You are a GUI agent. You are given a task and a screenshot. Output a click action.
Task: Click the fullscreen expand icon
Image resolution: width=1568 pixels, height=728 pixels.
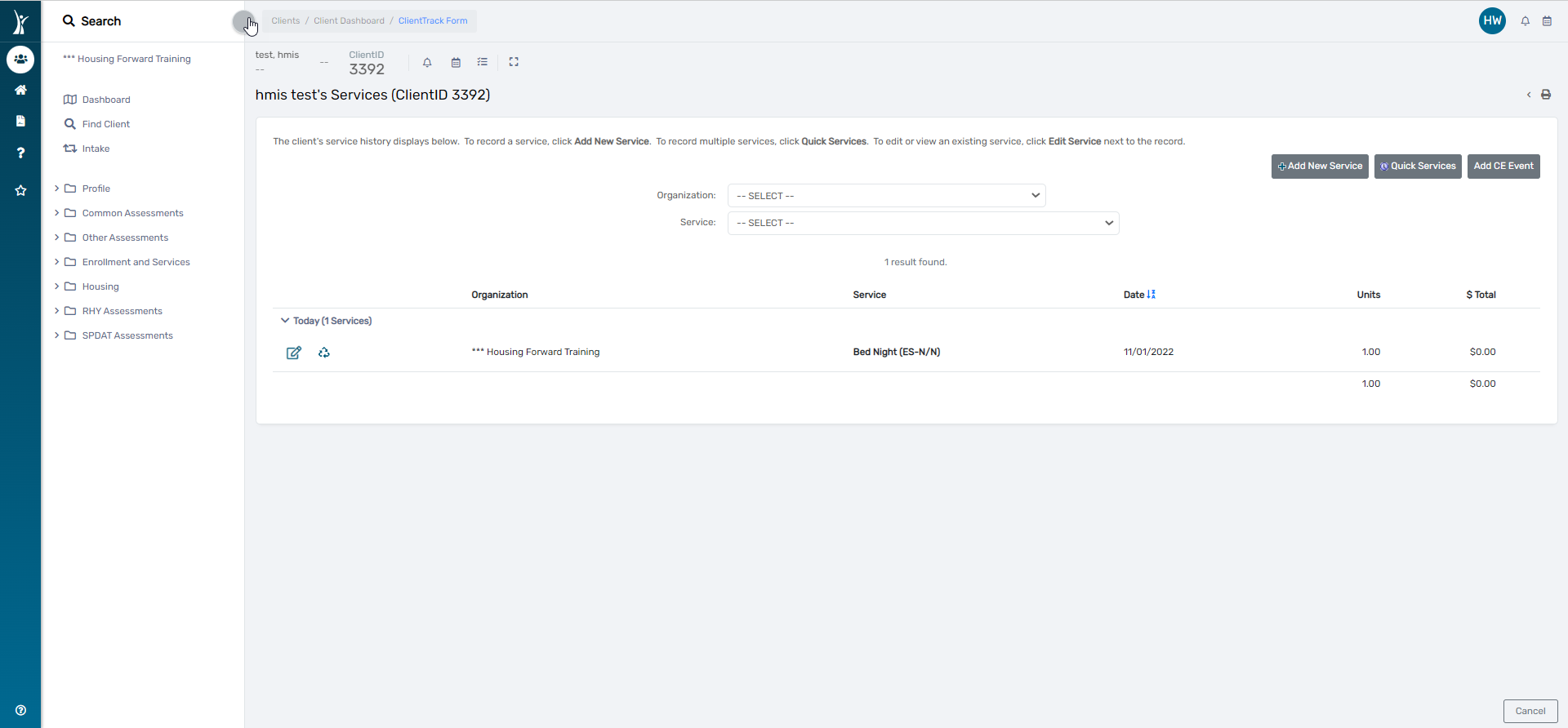pyautogui.click(x=514, y=62)
